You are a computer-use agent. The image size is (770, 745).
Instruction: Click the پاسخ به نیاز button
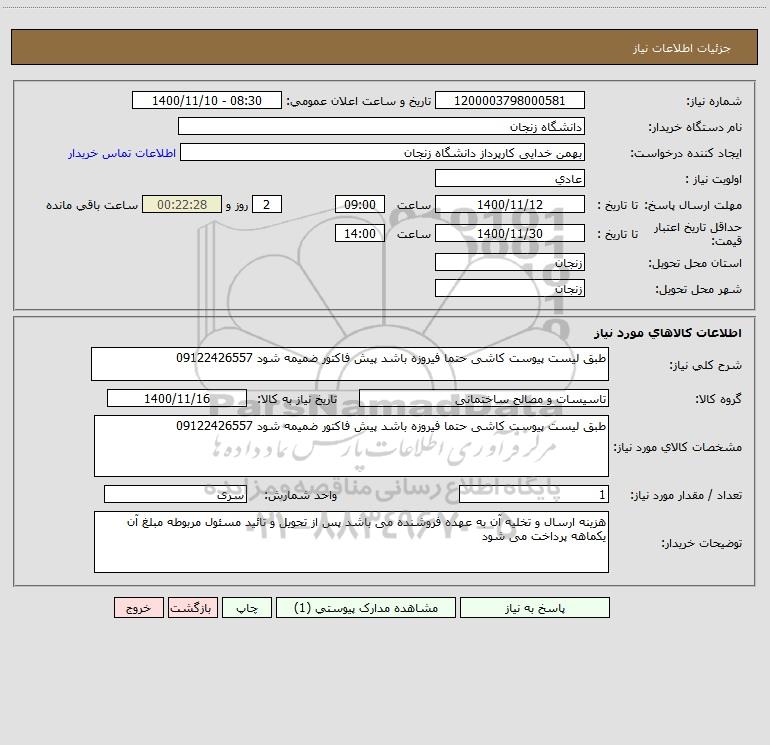[535, 607]
